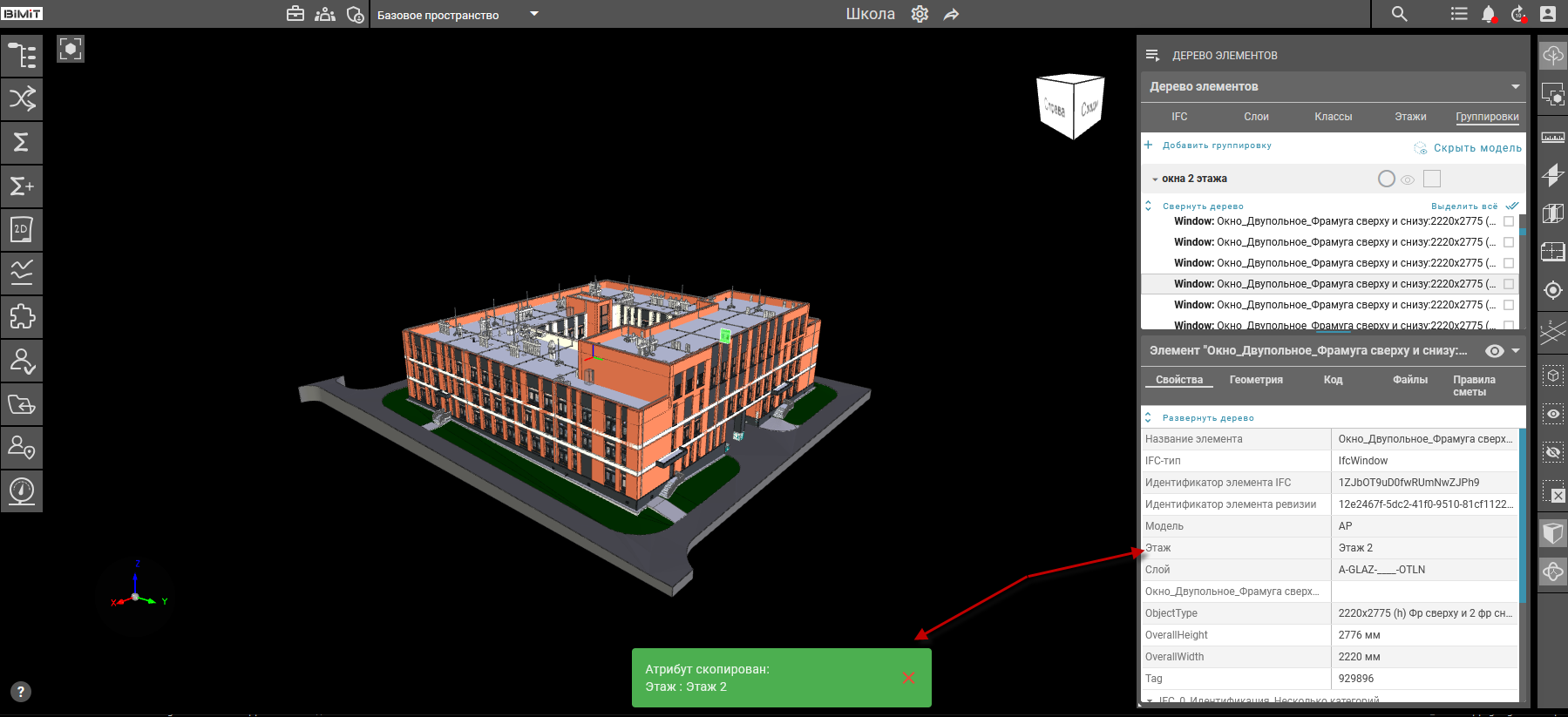Open the sigma summation tool
Viewport: 1568px width, 717px height.
[22, 142]
